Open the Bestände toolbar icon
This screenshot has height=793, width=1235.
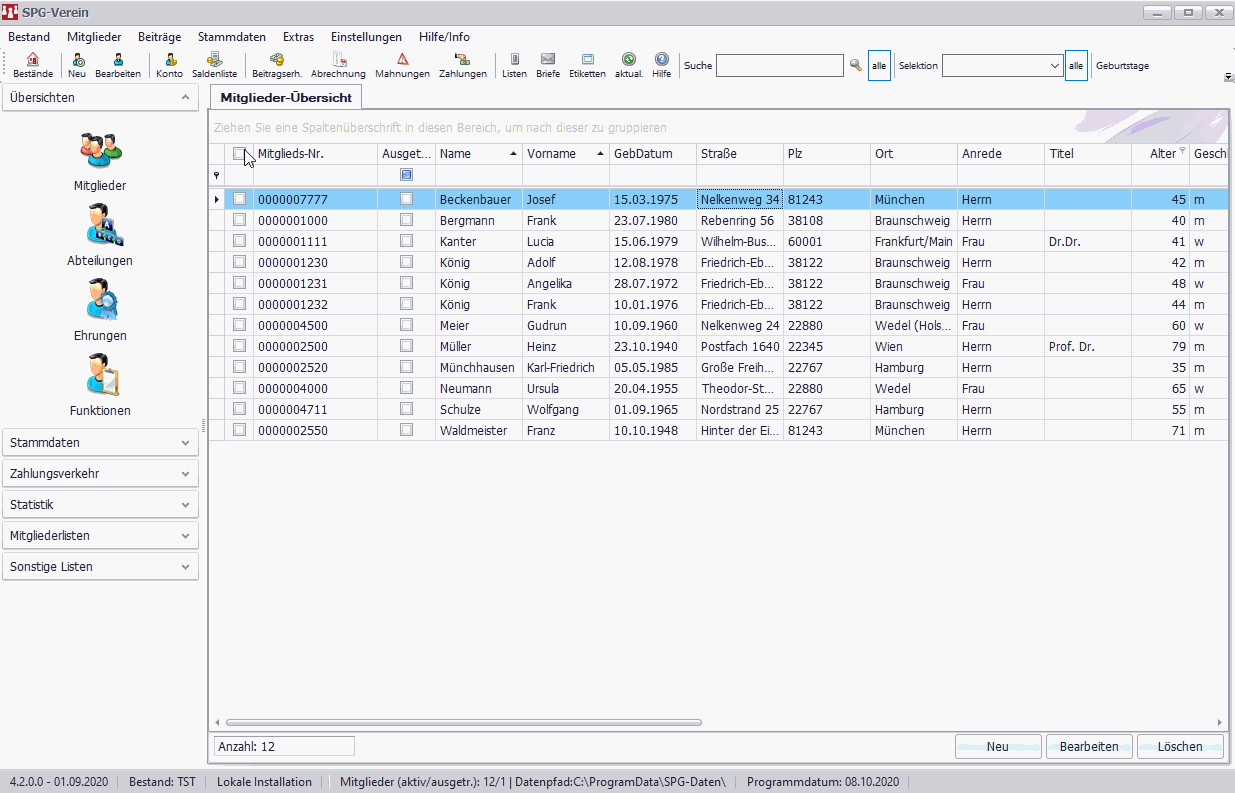click(x=33, y=65)
